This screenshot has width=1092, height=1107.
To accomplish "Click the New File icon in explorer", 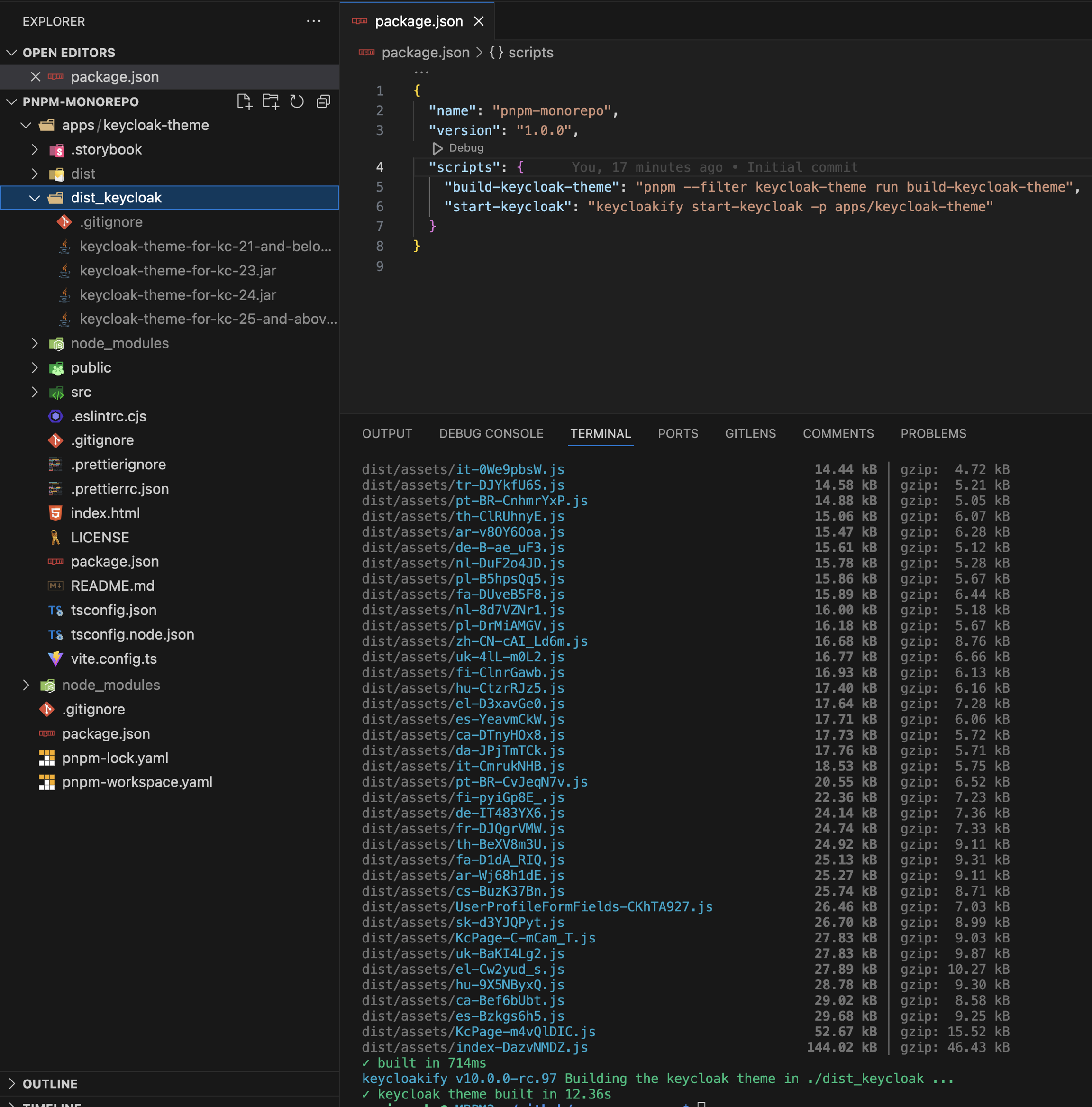I will (245, 102).
